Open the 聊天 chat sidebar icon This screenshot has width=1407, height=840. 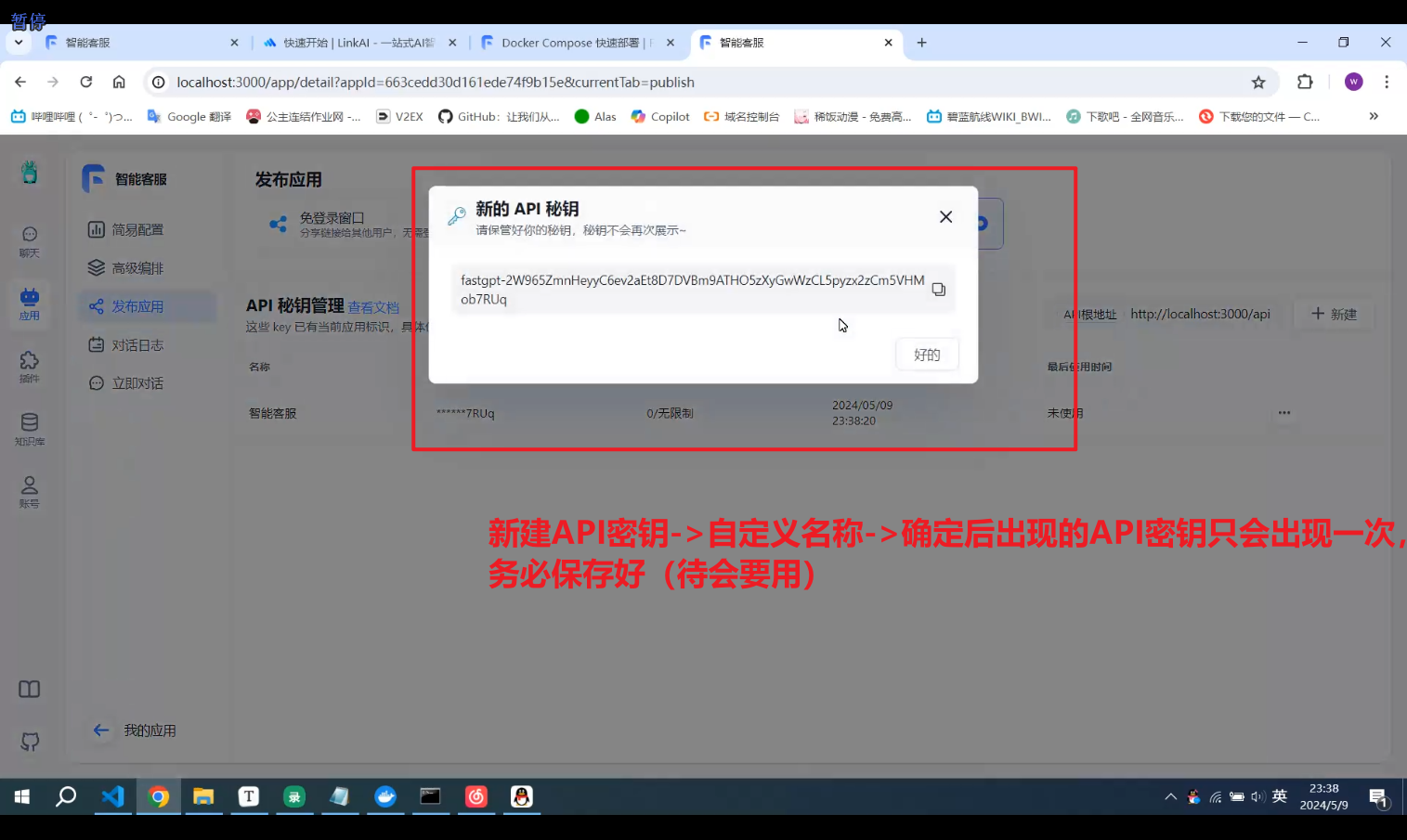point(30,240)
